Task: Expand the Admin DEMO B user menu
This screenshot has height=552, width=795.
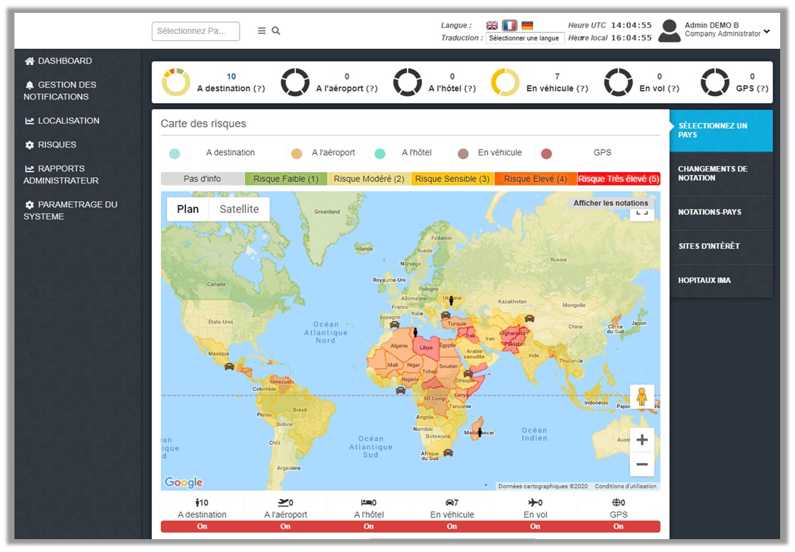Action: click(x=767, y=31)
